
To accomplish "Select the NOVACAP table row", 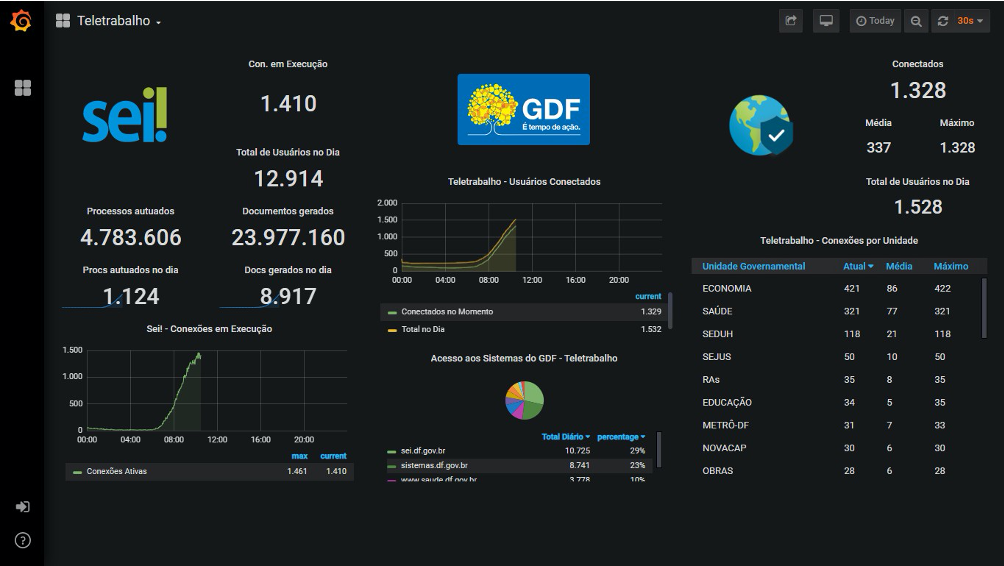I will point(836,448).
